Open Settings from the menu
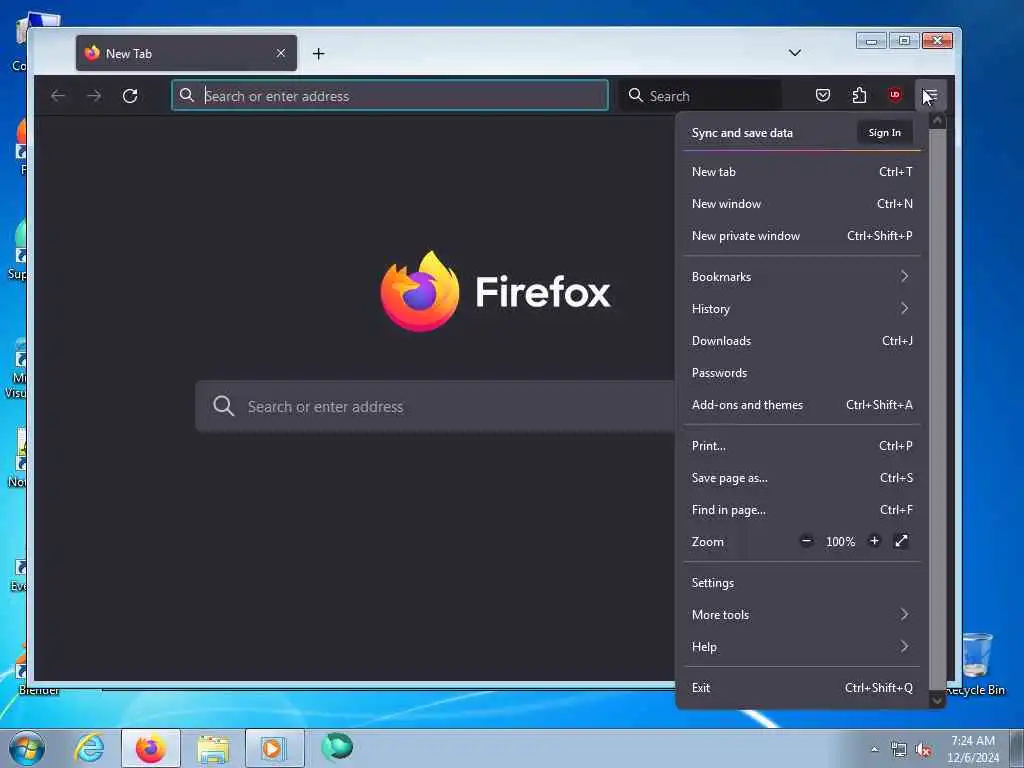 tap(802, 583)
